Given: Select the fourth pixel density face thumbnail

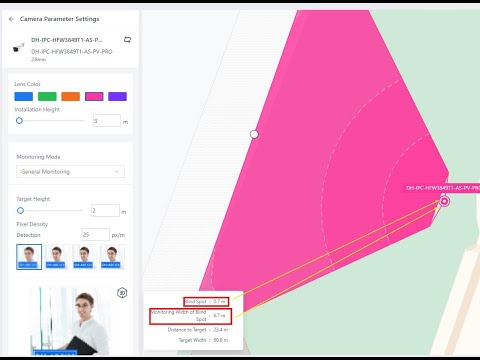Looking at the screenshot, I should tap(111, 257).
